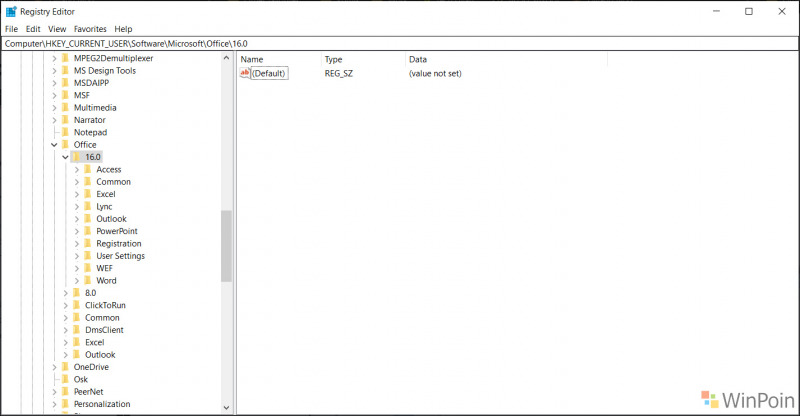Expand the User Settings subkey
800x416 pixels.
pos(77,256)
